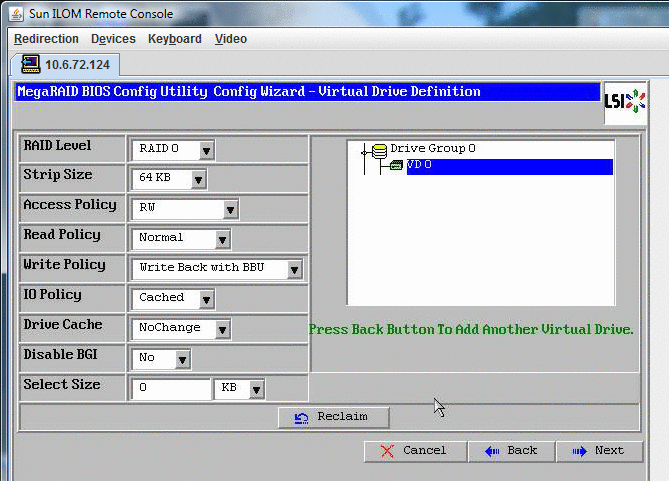Click the Reclaim button
The height and width of the screenshot is (481, 669).
[x=334, y=417]
